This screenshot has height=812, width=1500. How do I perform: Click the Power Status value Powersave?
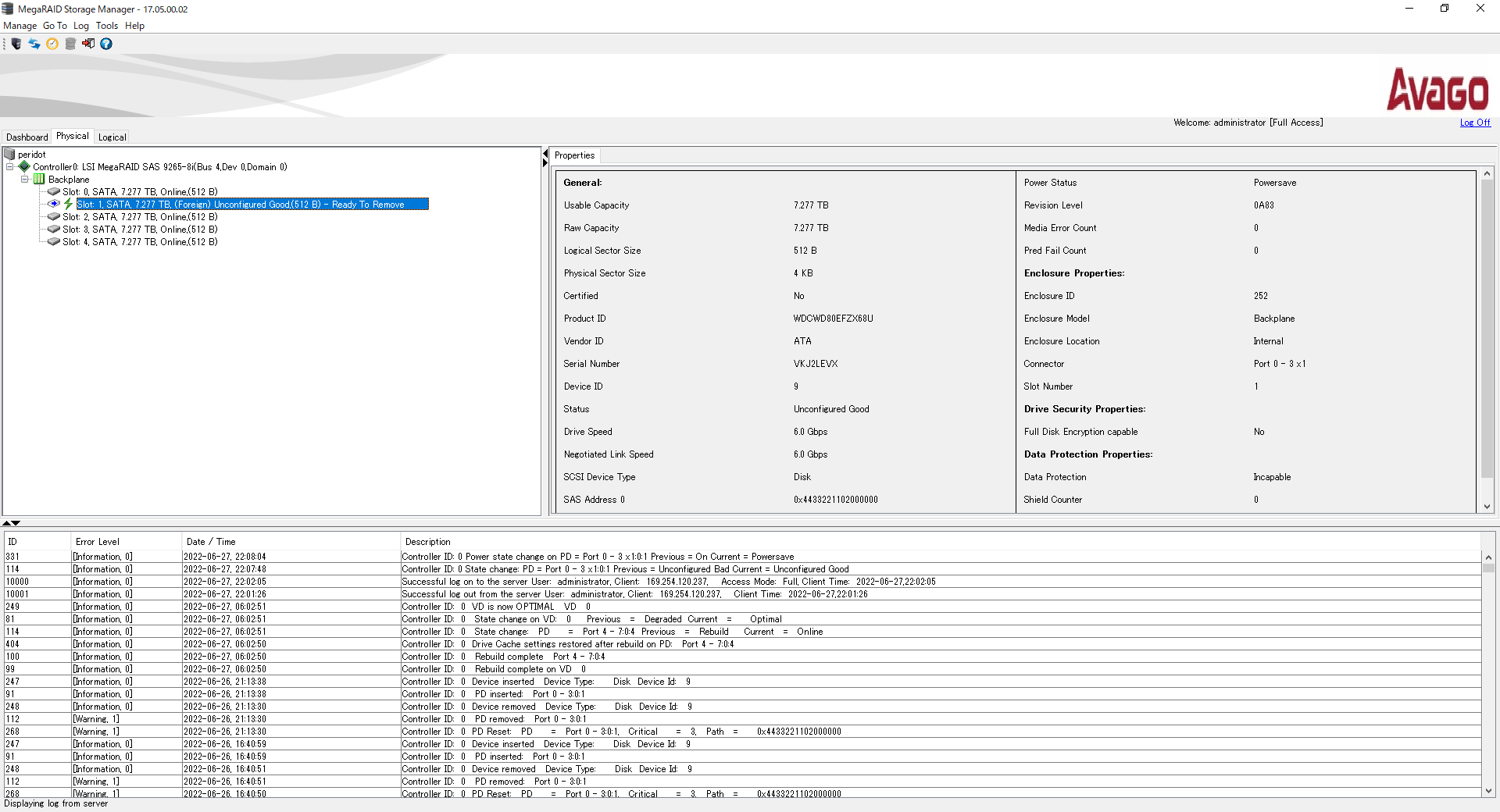1275,183
